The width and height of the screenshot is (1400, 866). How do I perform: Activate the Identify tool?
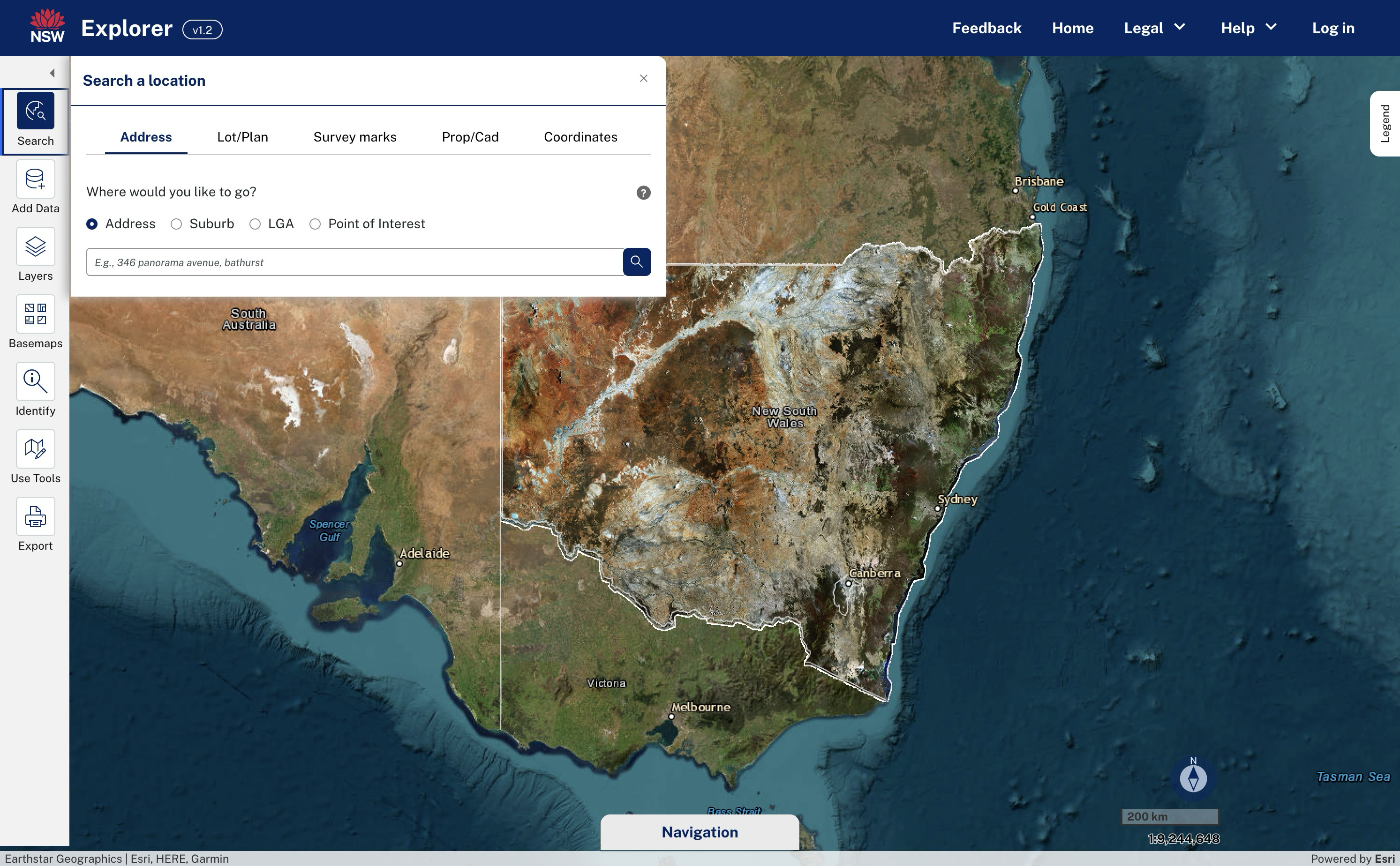[36, 382]
